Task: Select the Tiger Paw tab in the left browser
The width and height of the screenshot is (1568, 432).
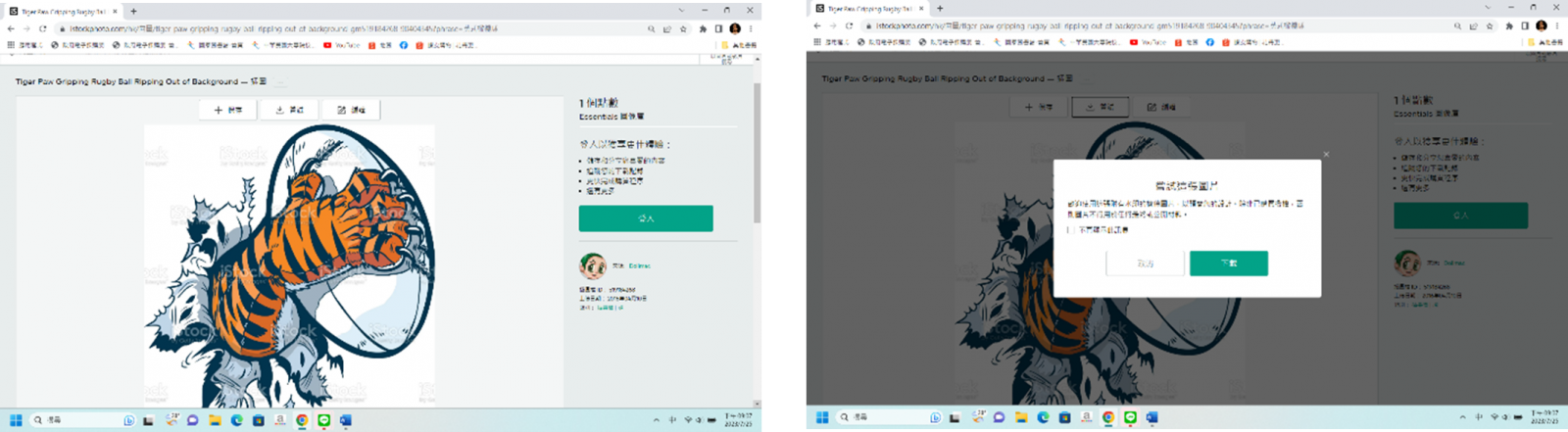Action: tap(63, 11)
